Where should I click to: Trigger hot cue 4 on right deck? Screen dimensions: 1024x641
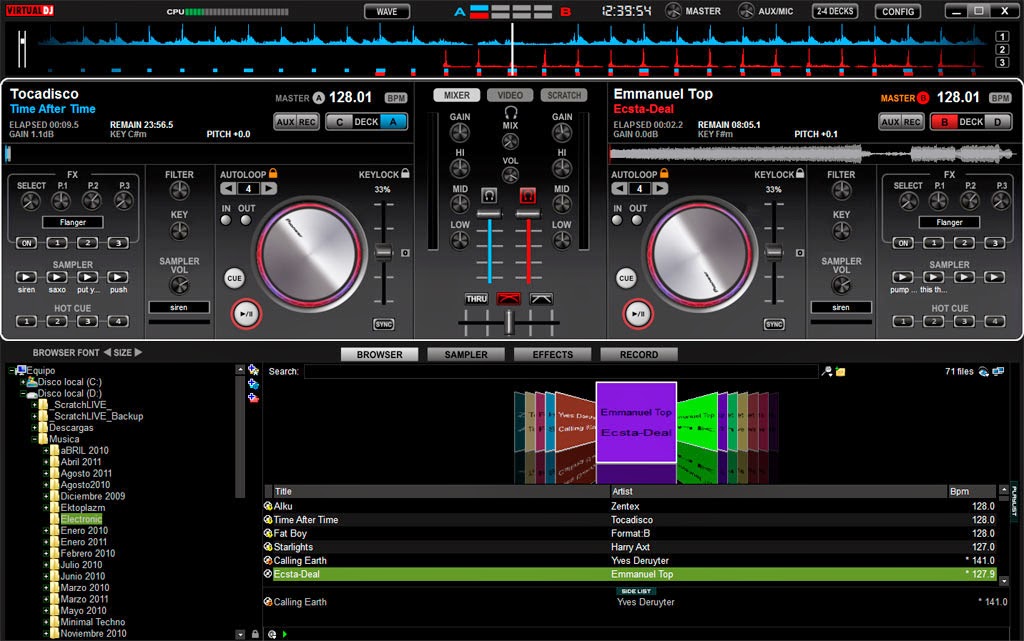point(995,321)
